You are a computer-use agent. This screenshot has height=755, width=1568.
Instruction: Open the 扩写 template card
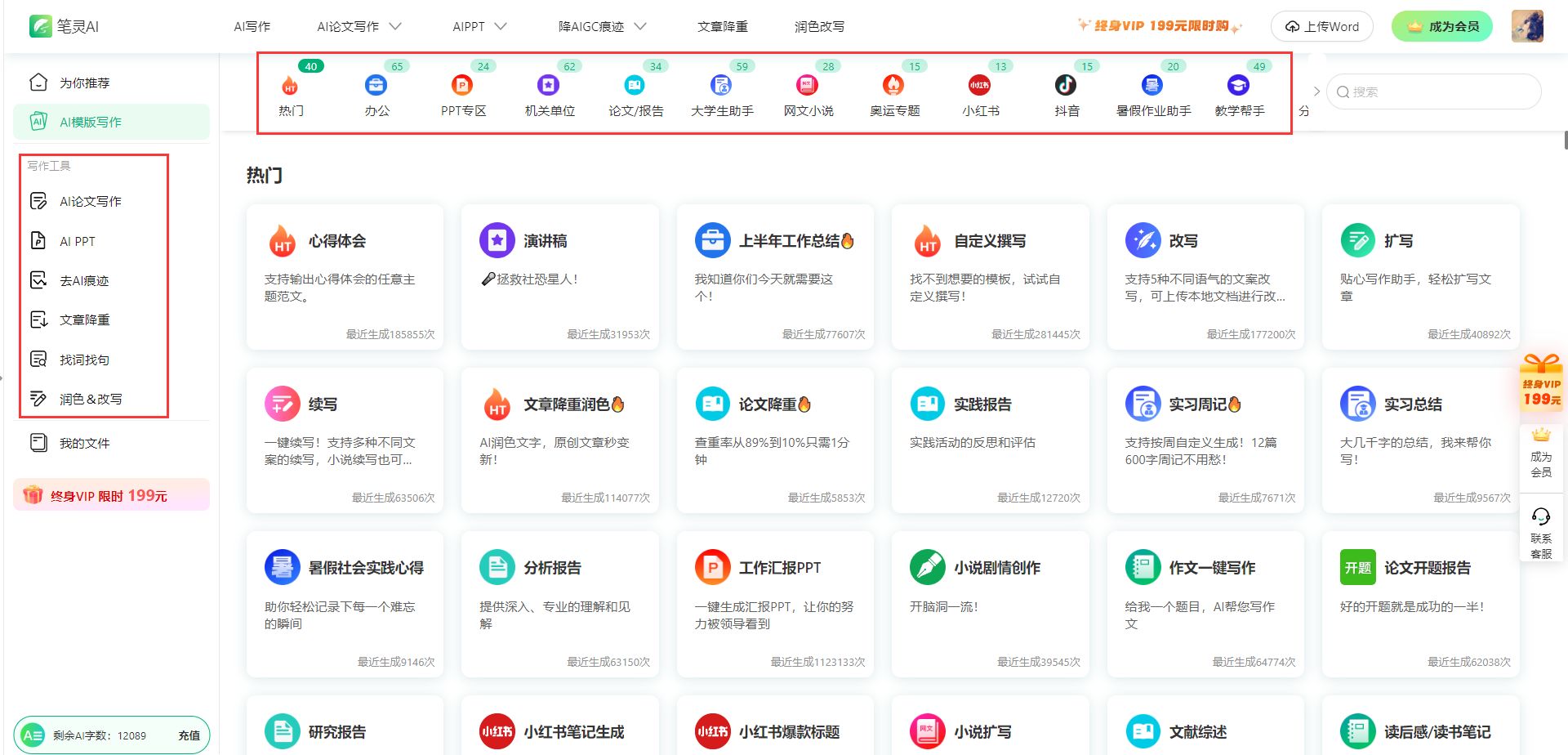(x=1421, y=277)
